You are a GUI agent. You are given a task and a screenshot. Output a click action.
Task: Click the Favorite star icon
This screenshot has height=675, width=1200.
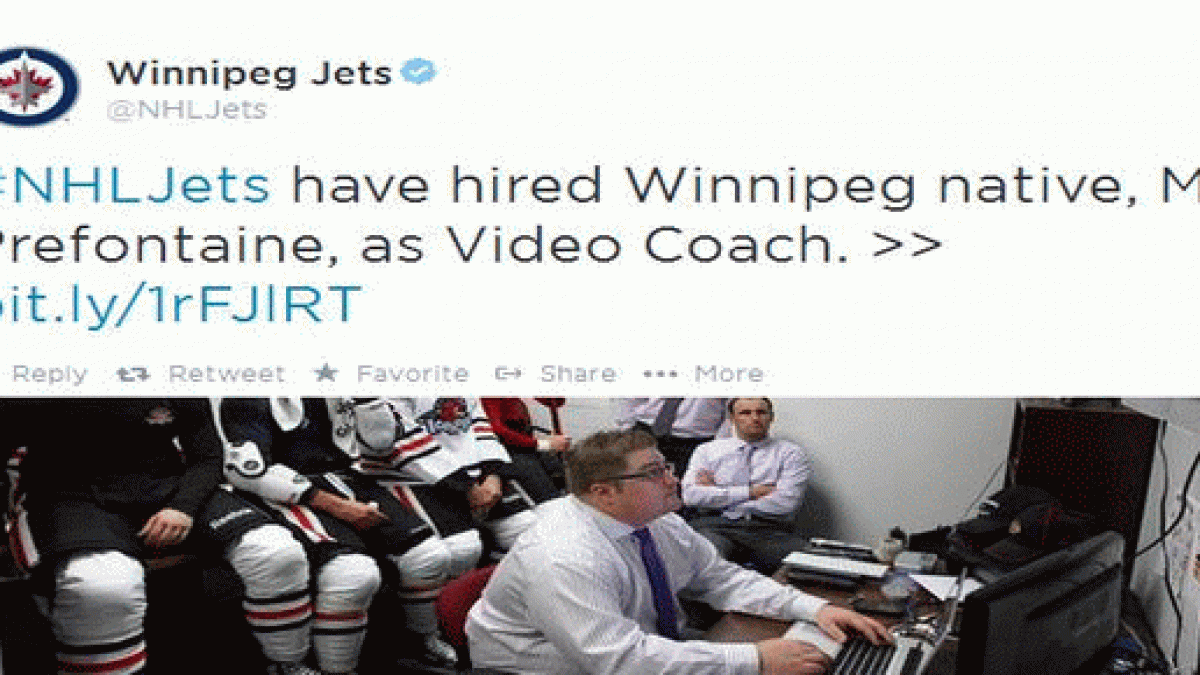(x=326, y=373)
